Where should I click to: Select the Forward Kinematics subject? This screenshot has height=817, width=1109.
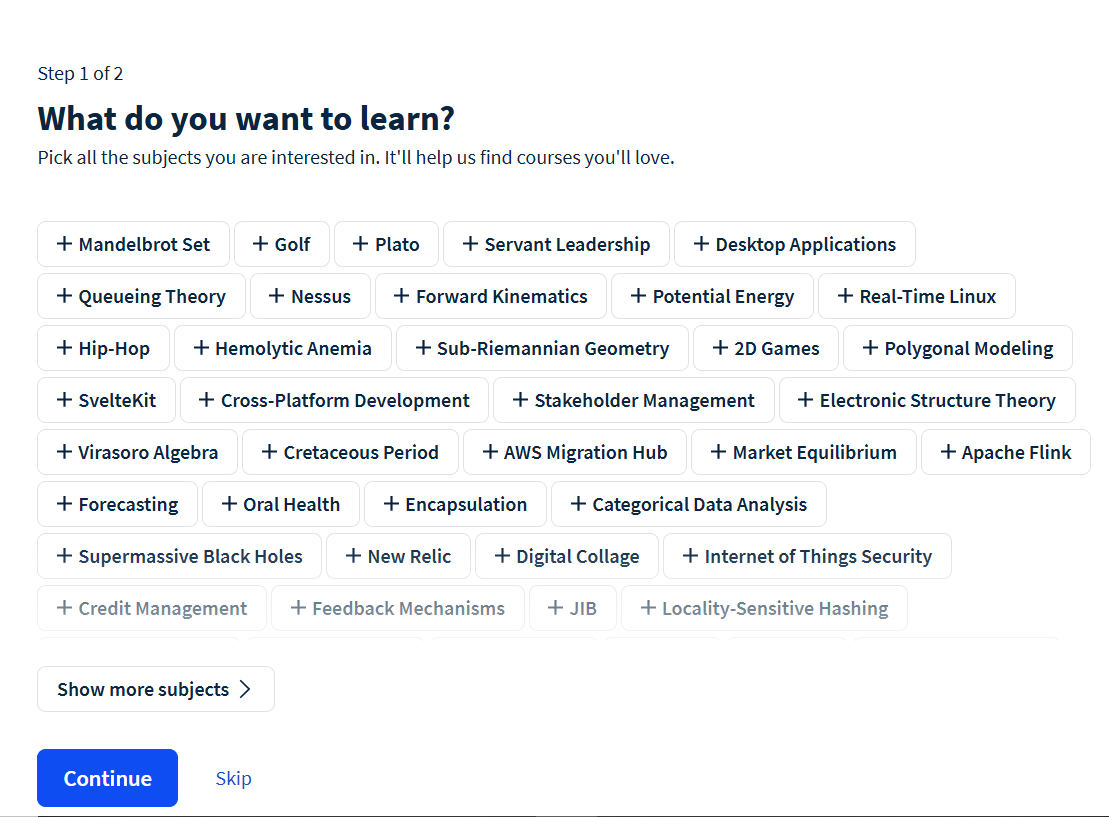490,296
